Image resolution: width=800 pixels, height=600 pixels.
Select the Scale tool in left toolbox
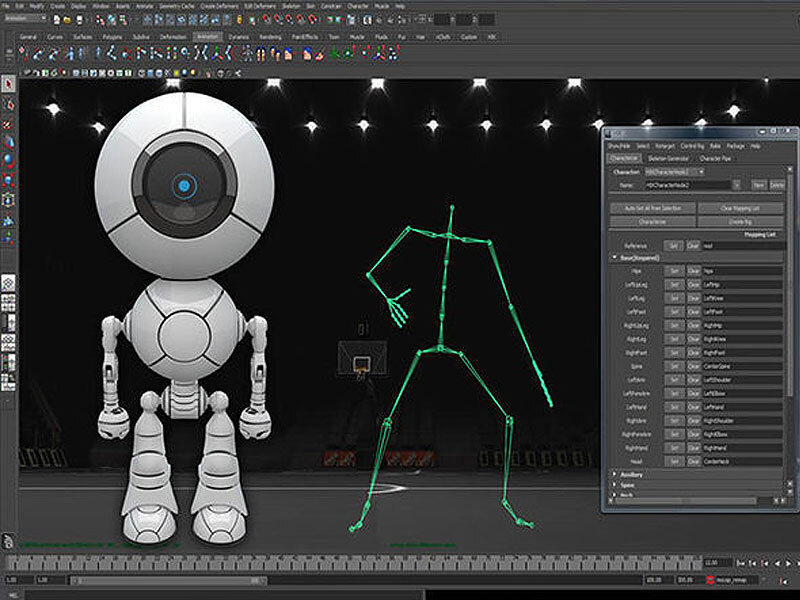click(x=8, y=179)
